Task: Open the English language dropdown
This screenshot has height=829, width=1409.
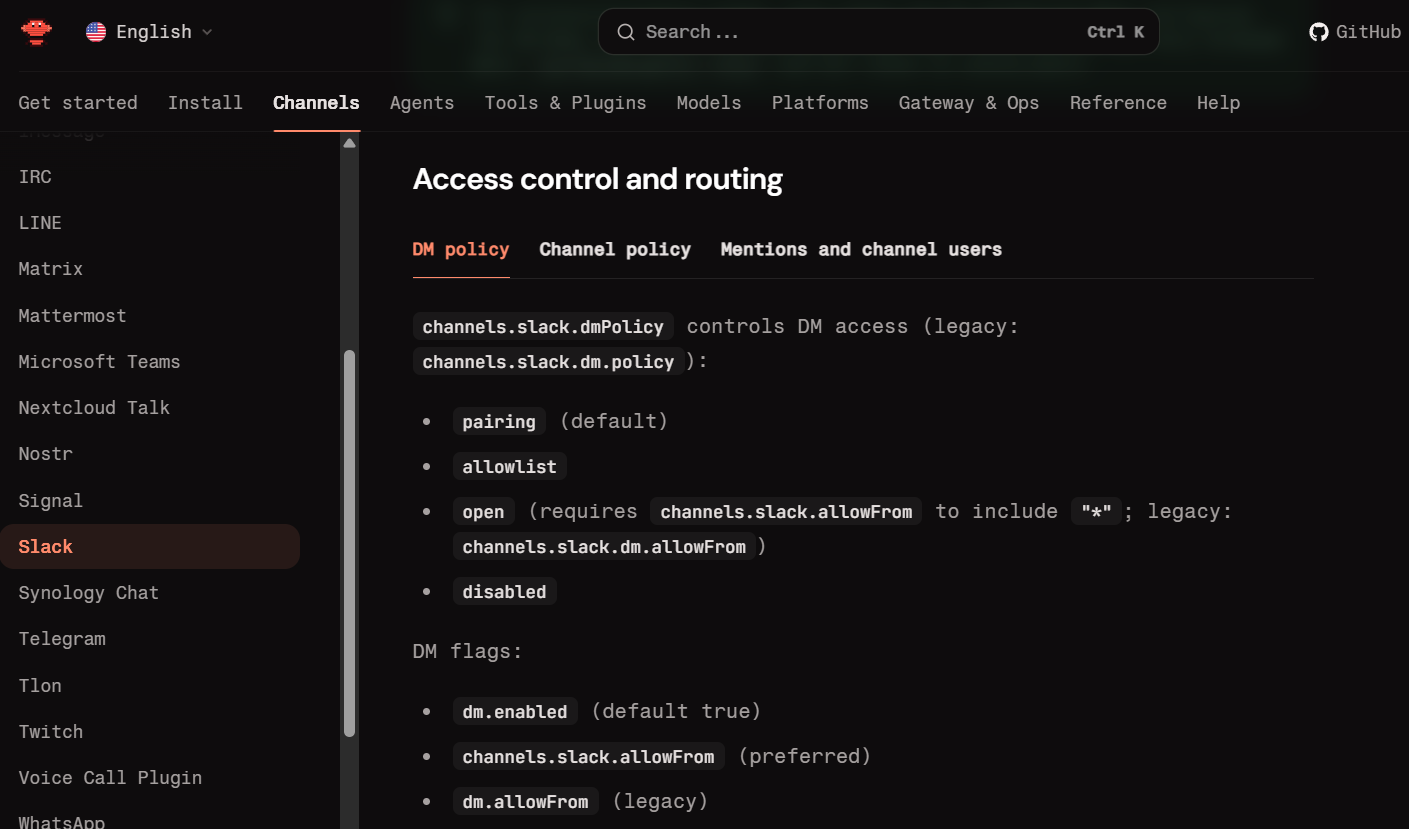Action: click(150, 32)
